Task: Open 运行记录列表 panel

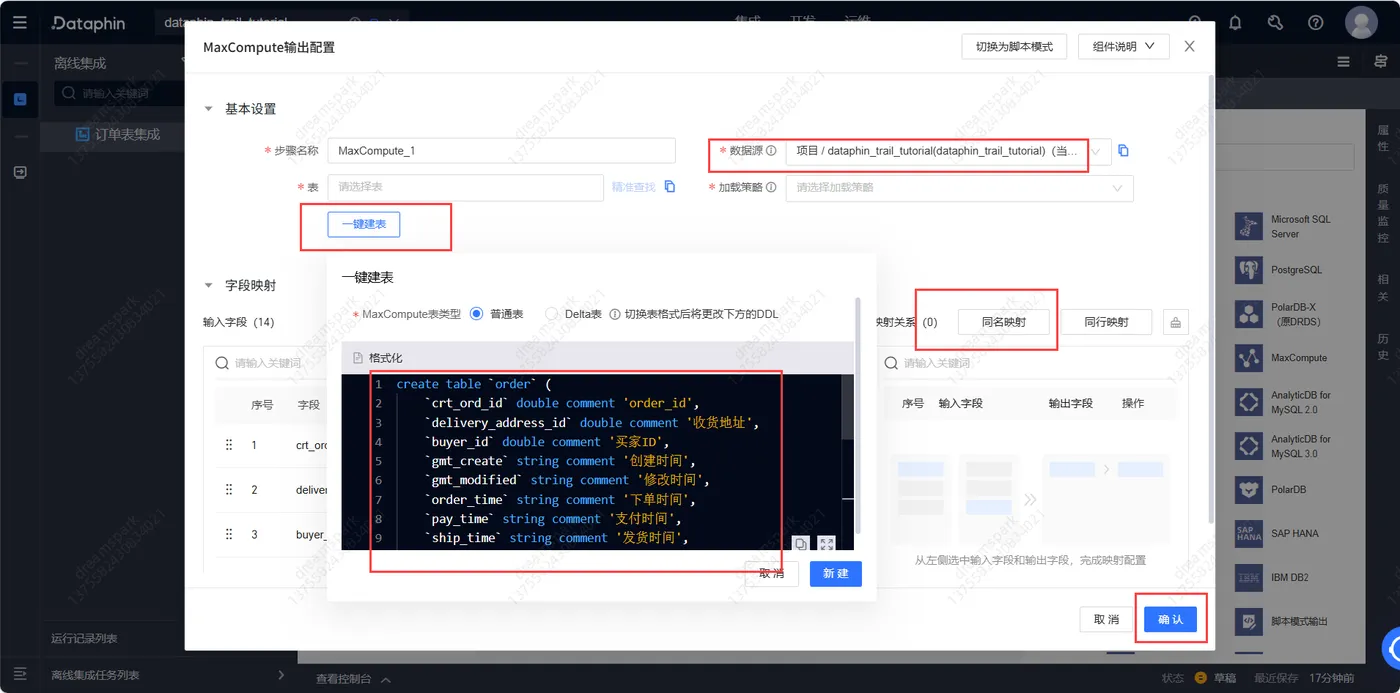Action: point(84,638)
